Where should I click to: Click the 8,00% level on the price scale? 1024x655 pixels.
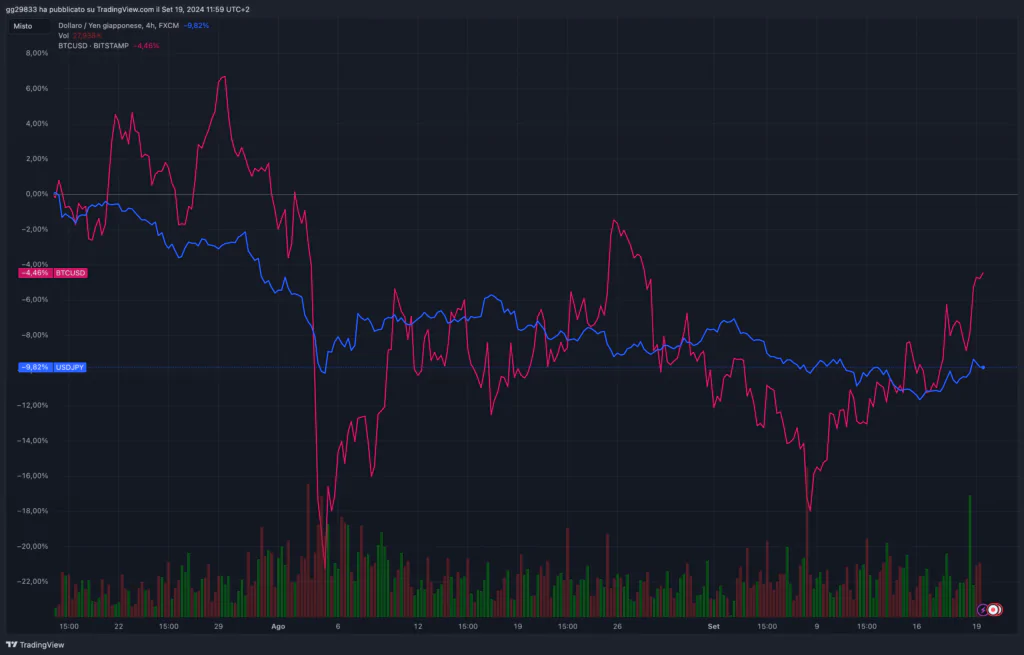tap(35, 53)
